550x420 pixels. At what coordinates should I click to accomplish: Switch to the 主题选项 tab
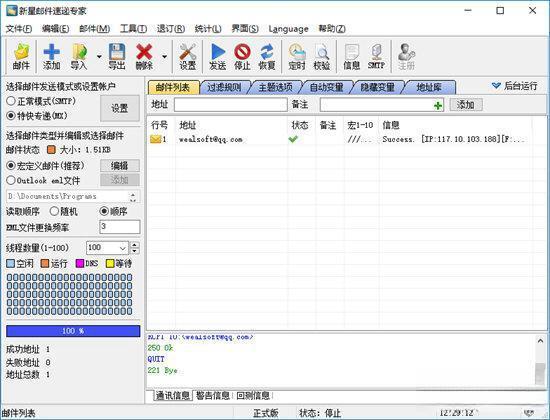click(276, 87)
